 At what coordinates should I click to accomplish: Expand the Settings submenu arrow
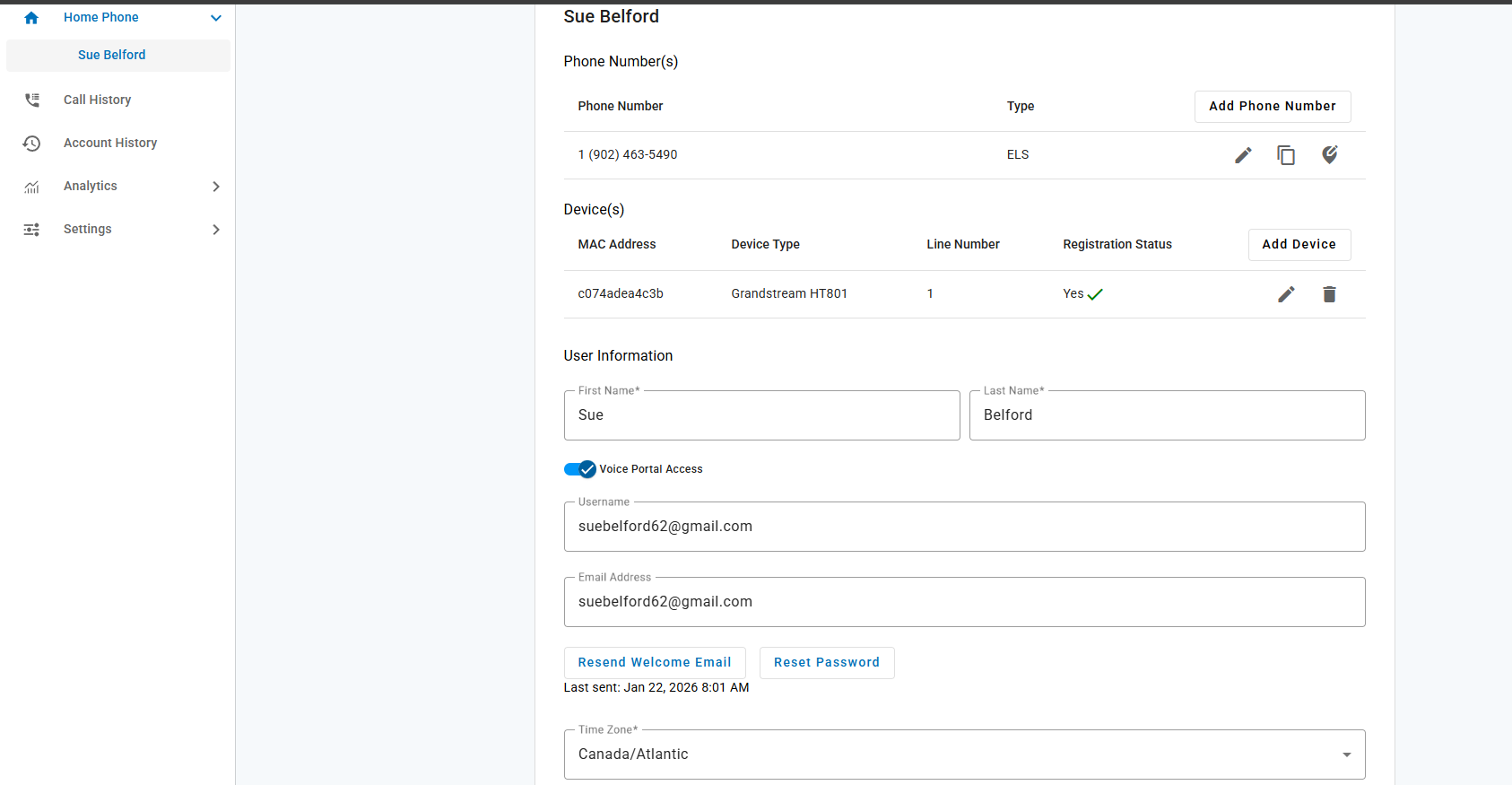click(216, 230)
